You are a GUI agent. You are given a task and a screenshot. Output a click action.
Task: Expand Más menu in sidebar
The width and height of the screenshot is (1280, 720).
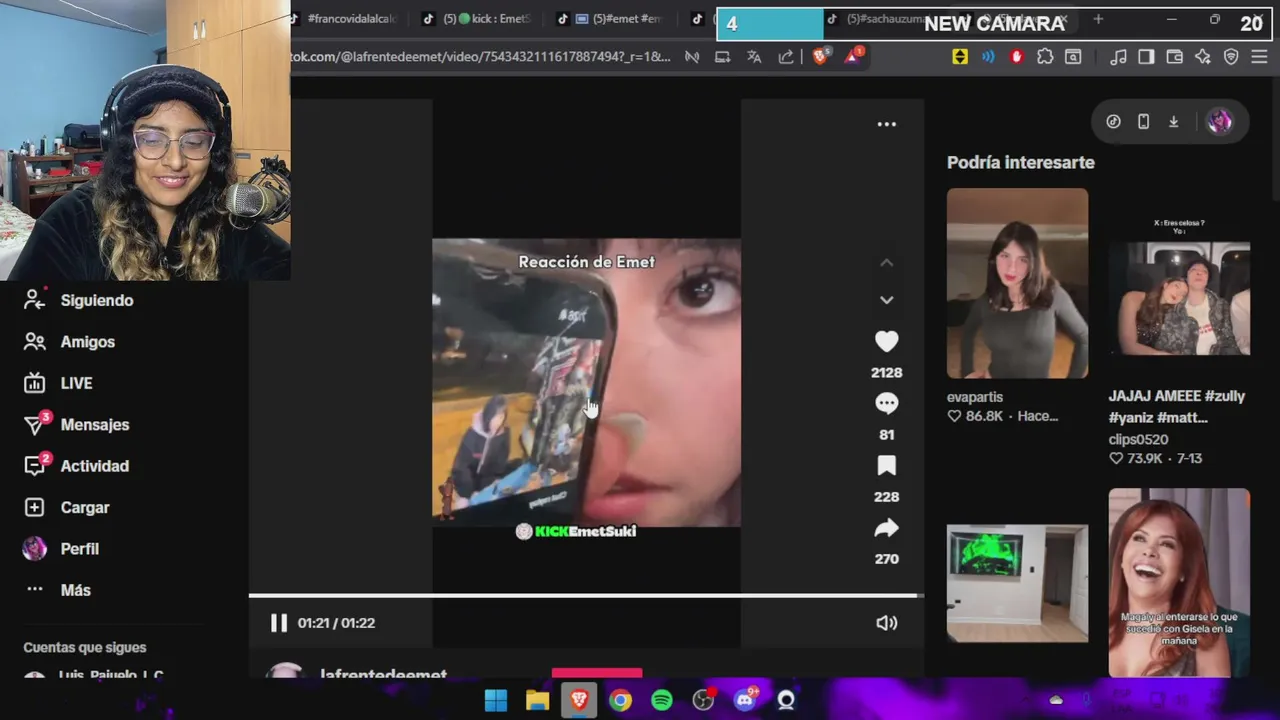click(76, 591)
